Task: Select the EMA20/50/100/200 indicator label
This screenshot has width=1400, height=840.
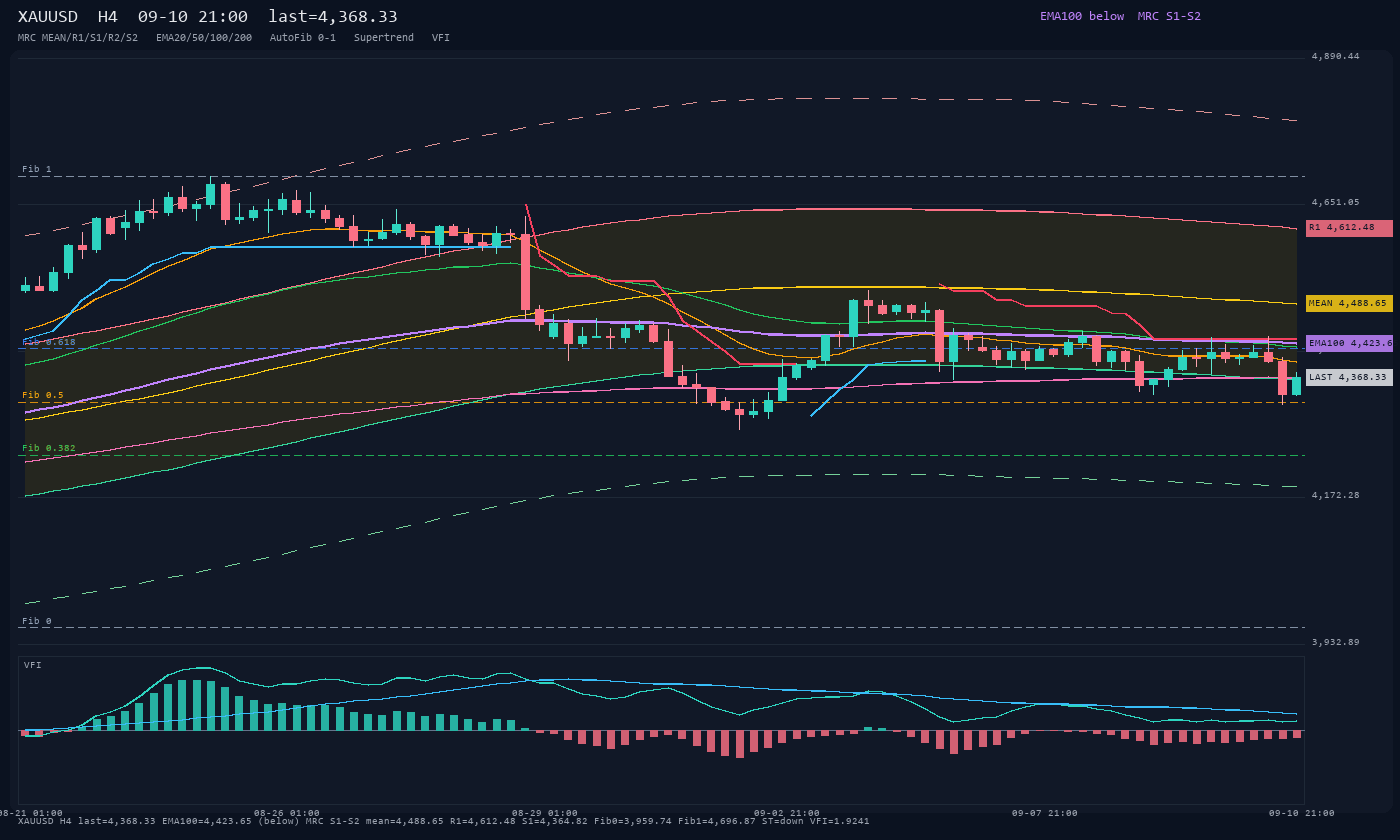Action: click(x=204, y=38)
